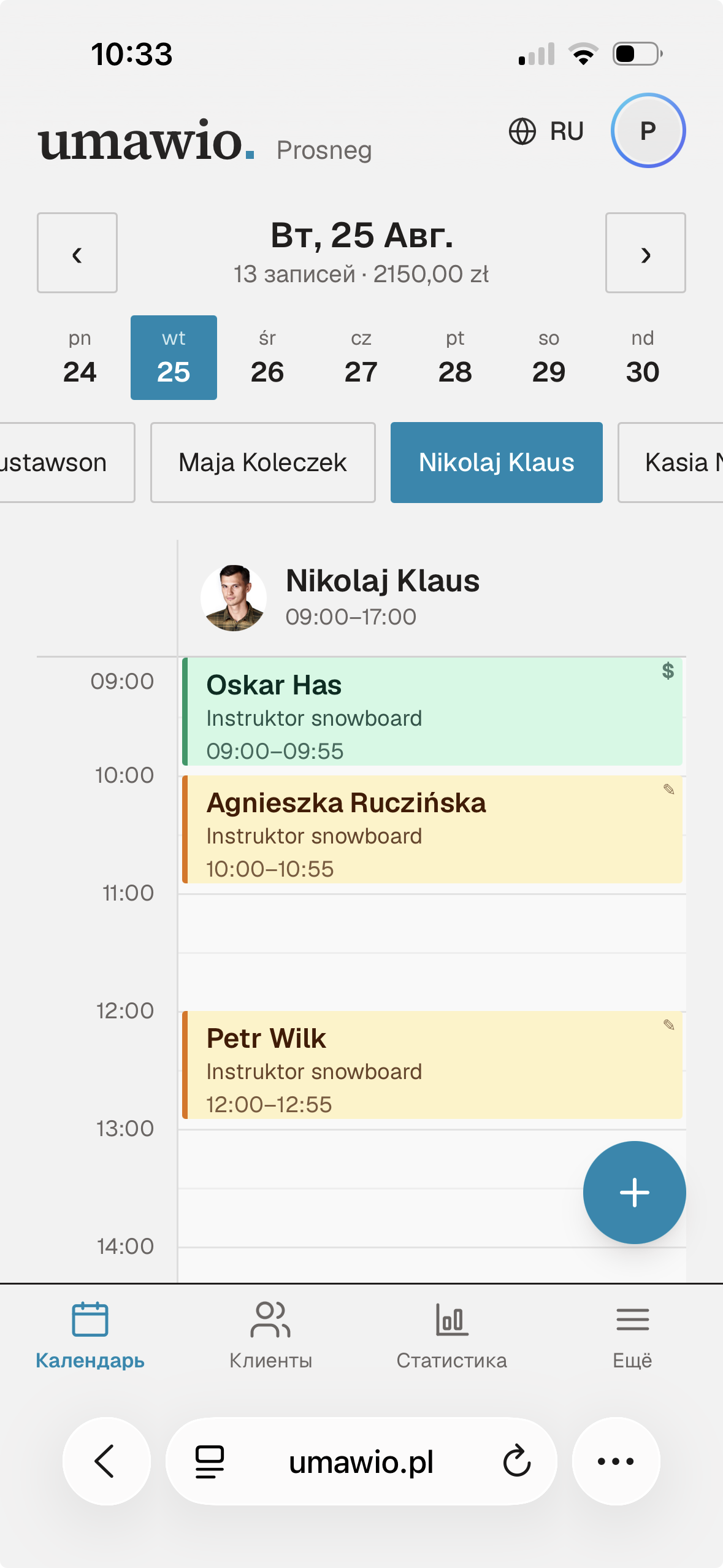Image resolution: width=723 pixels, height=1568 pixels.
Task: Open the Клиенты clients tab
Action: tap(270, 1335)
